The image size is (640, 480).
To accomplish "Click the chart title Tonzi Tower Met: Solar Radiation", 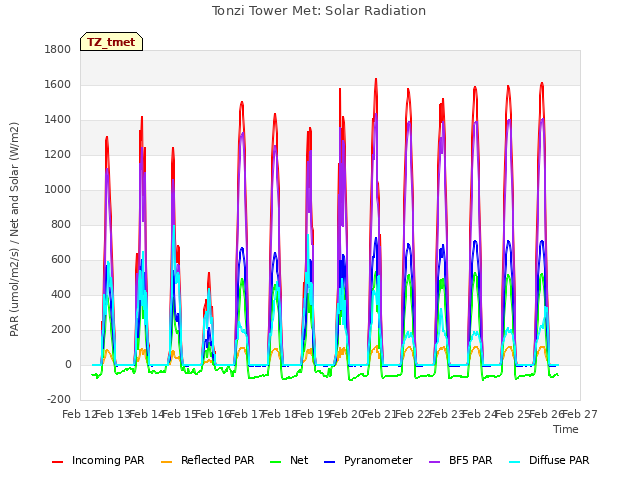I will 319,11.
